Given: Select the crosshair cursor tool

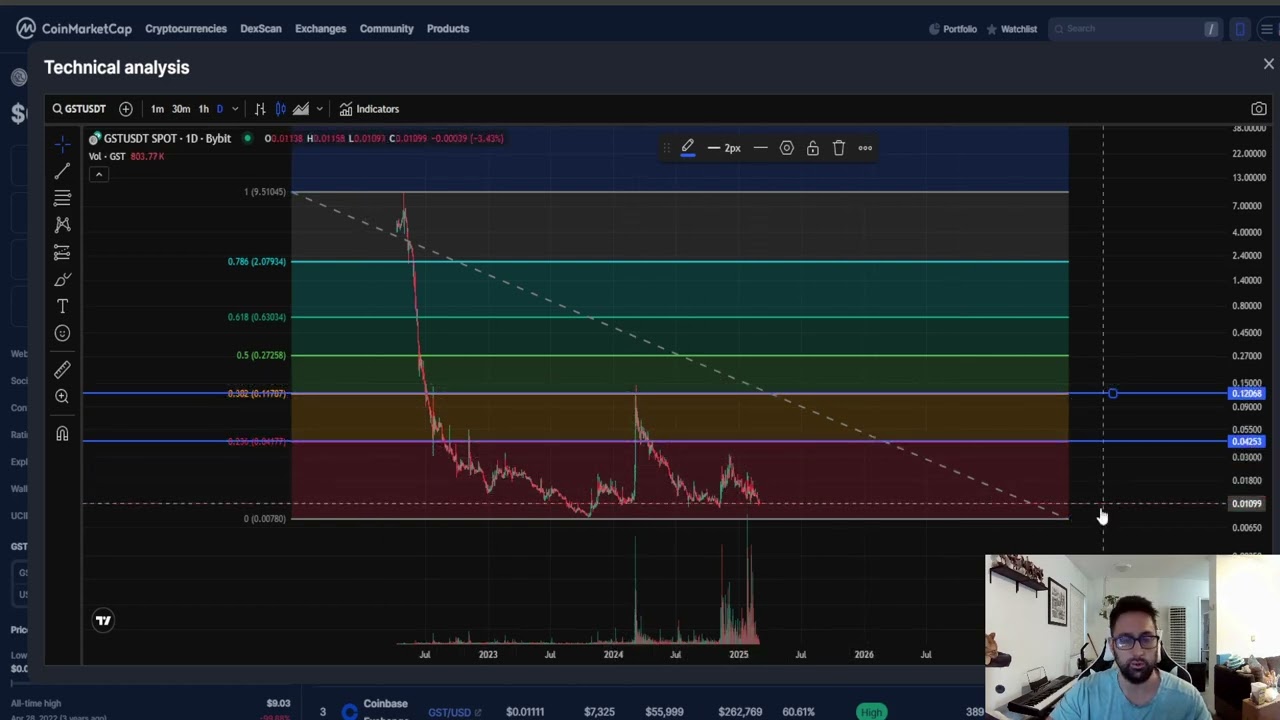Looking at the screenshot, I should click(62, 144).
